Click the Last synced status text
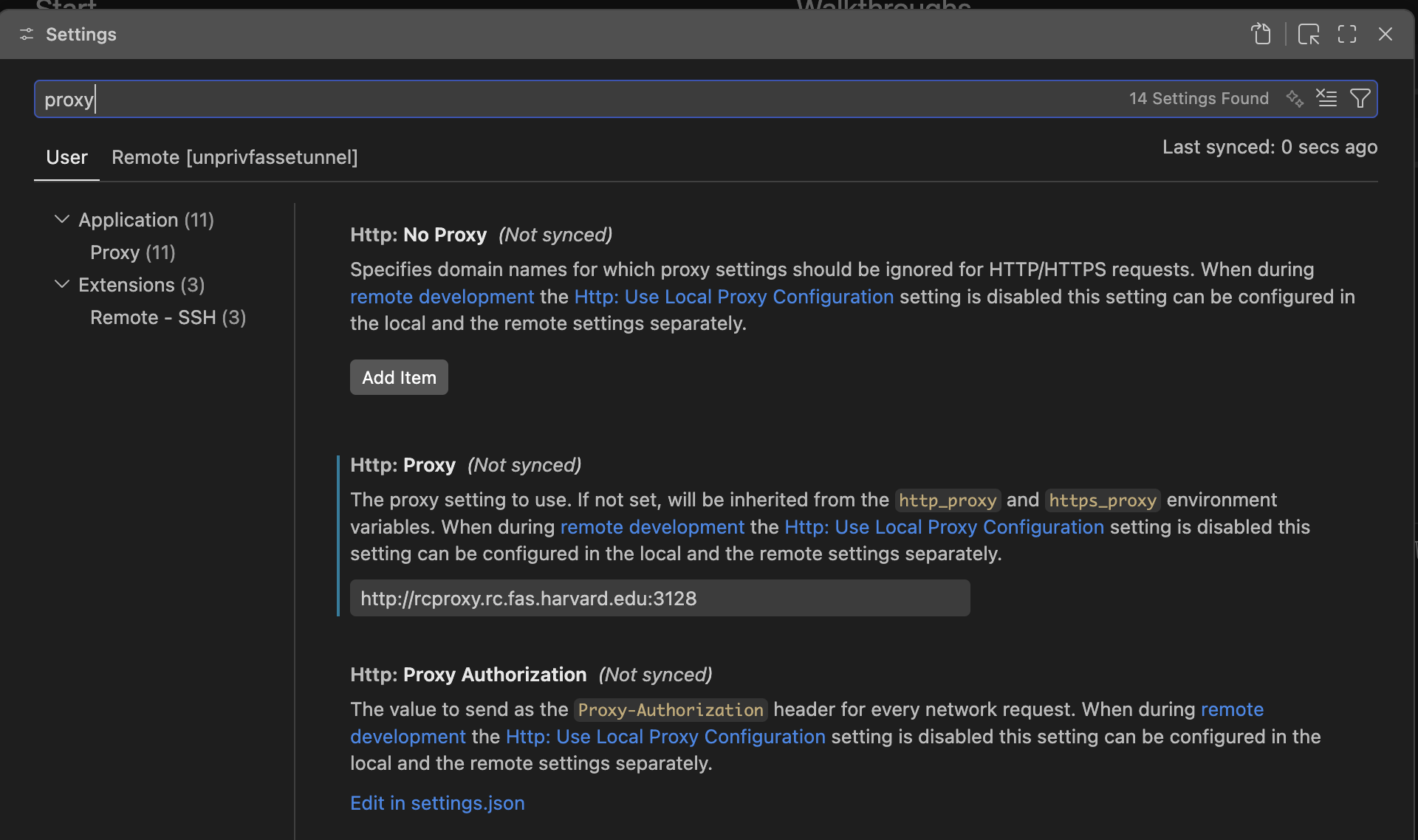Screen dimensions: 1418x840 pos(1270,147)
